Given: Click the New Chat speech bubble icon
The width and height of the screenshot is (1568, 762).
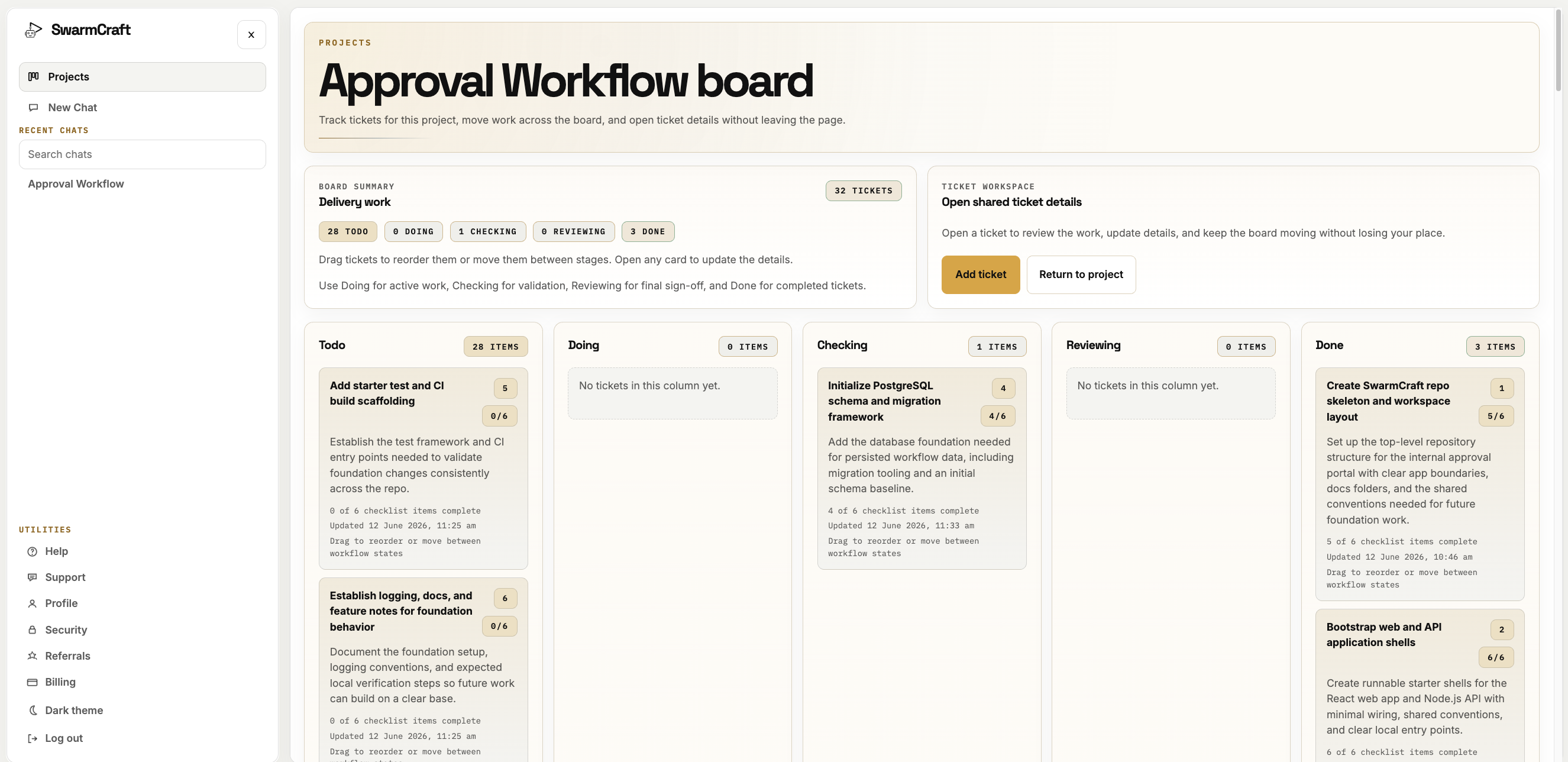Looking at the screenshot, I should point(34,108).
